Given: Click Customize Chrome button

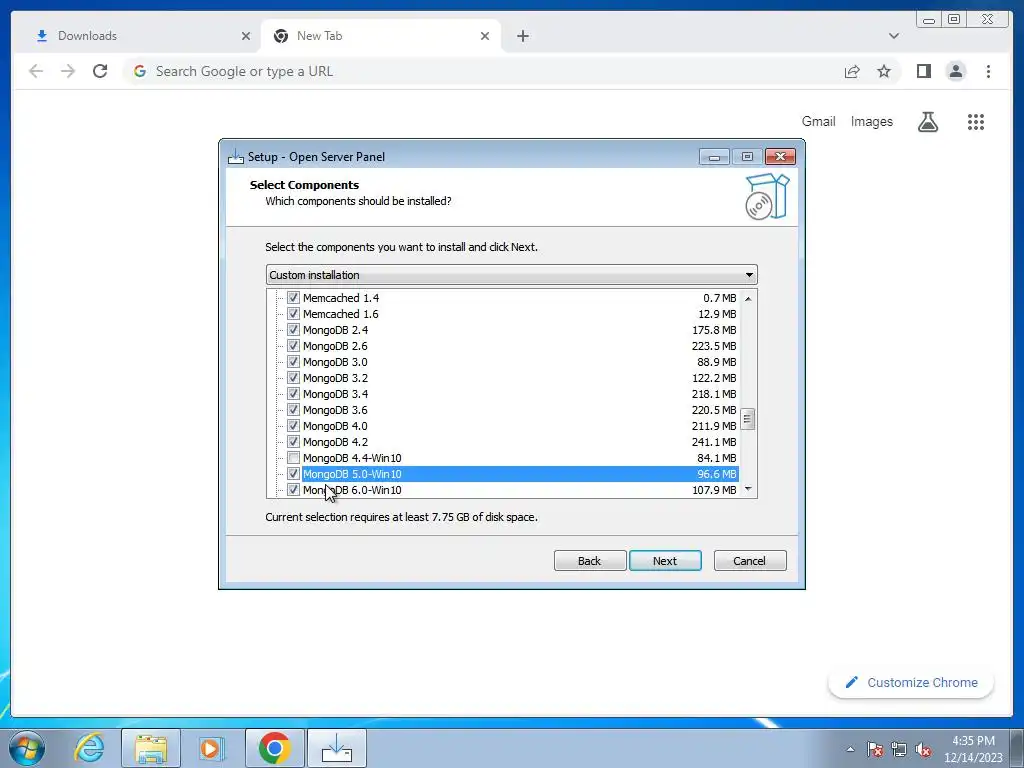Looking at the screenshot, I should [x=911, y=682].
